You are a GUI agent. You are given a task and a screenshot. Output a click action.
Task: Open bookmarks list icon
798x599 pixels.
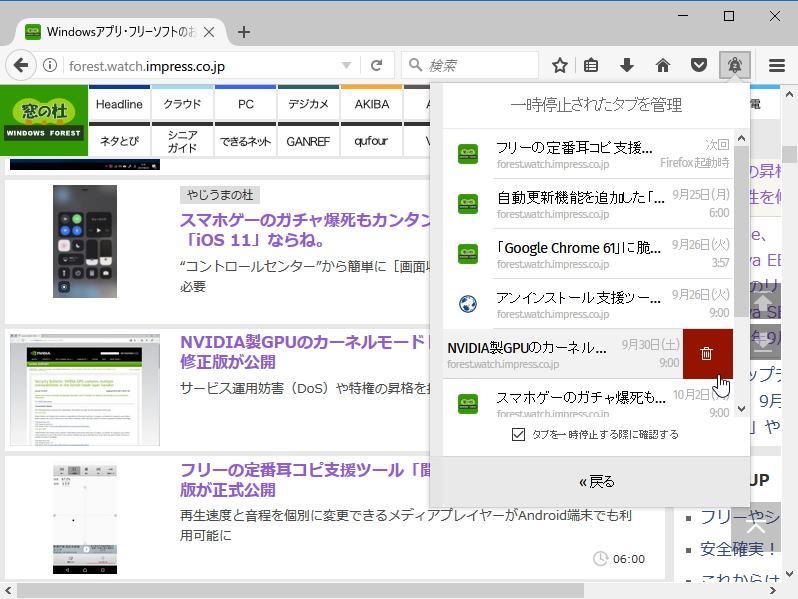tap(591, 65)
